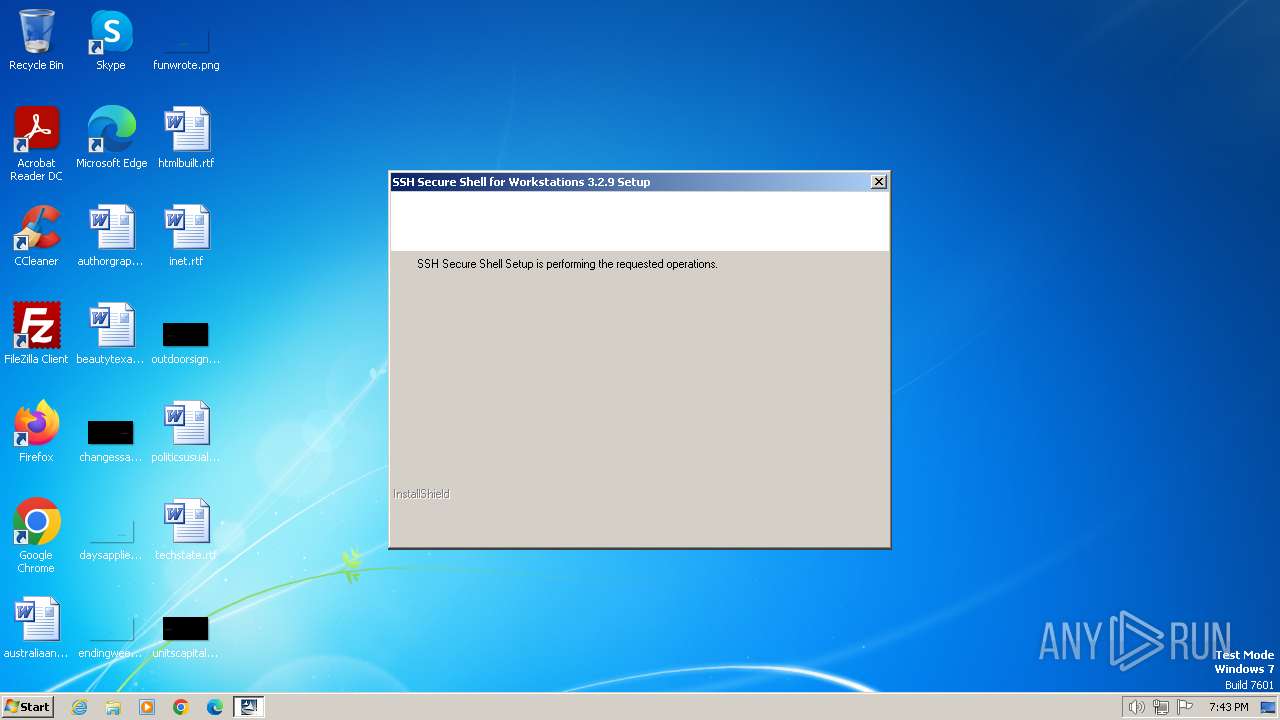Select the politicsusual... document icon

coord(186,433)
